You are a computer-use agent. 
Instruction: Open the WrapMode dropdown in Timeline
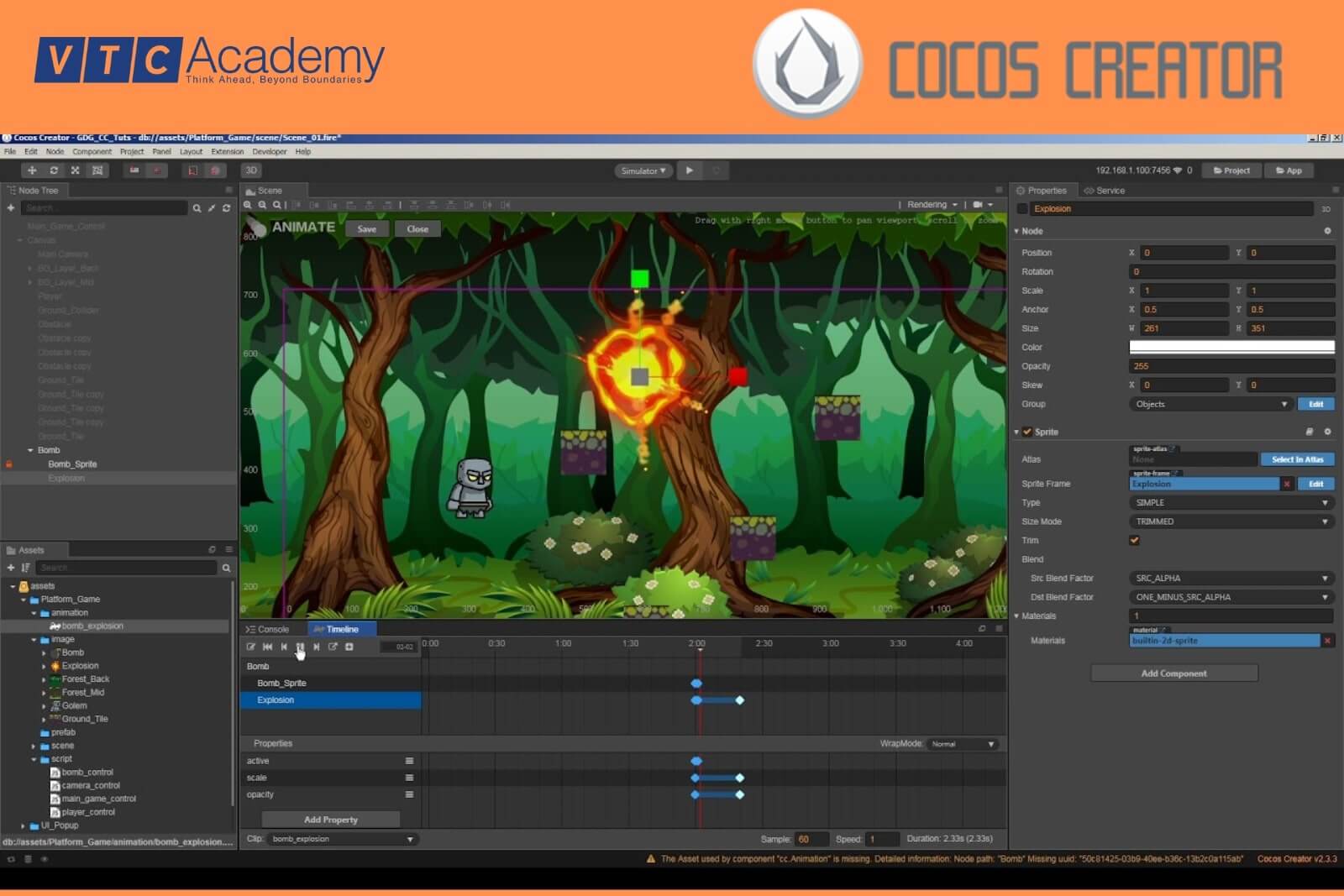click(963, 743)
